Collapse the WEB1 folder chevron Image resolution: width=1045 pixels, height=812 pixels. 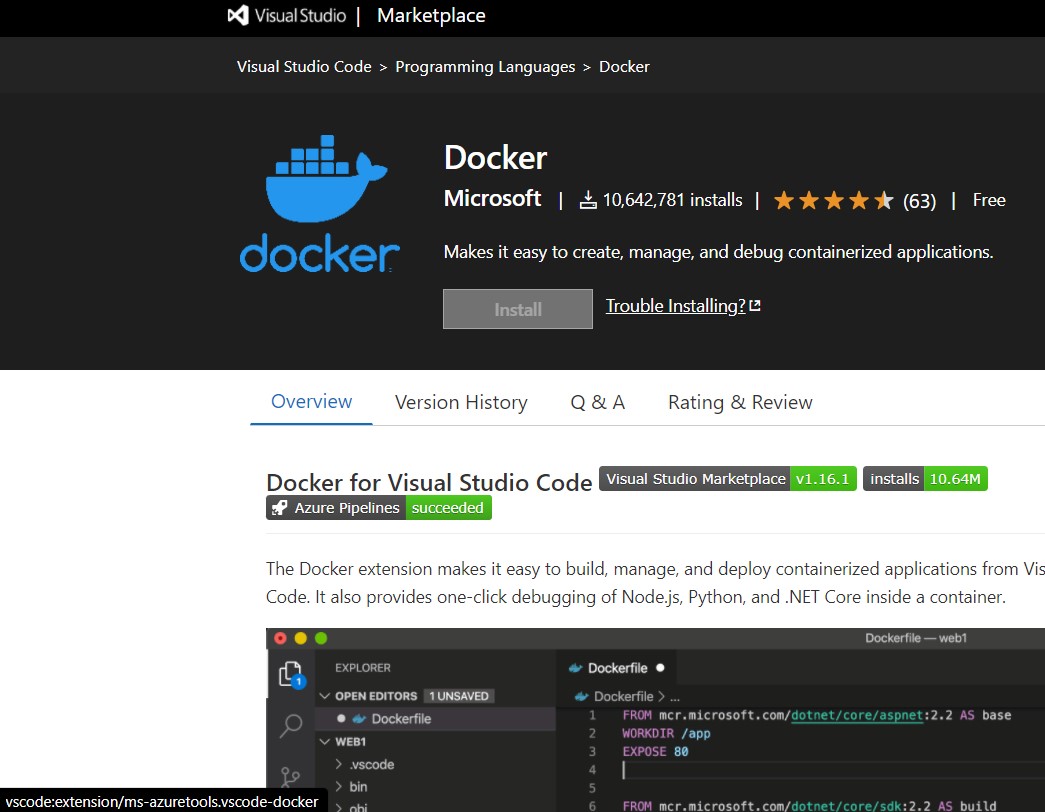325,741
